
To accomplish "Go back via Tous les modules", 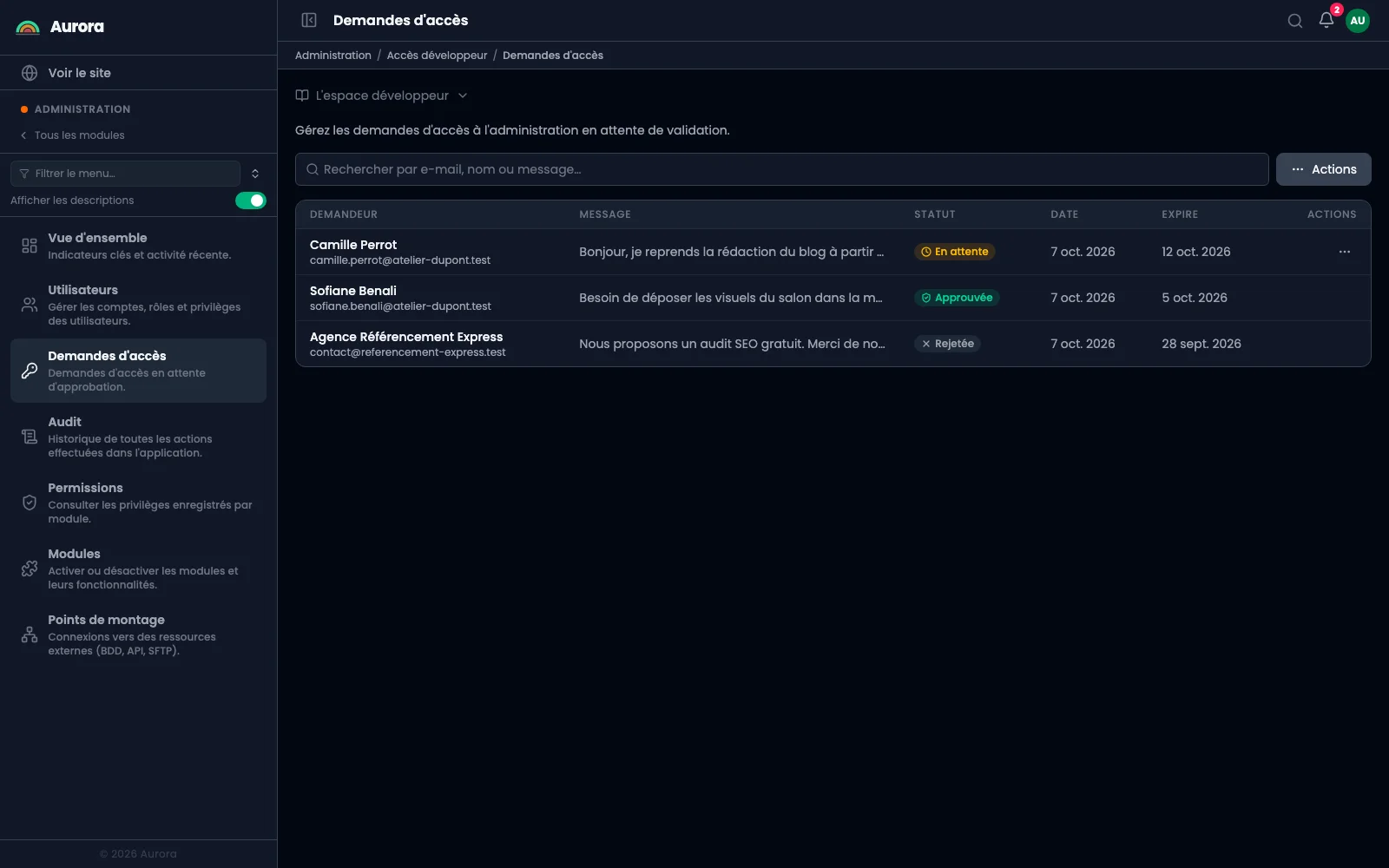I will click(72, 135).
